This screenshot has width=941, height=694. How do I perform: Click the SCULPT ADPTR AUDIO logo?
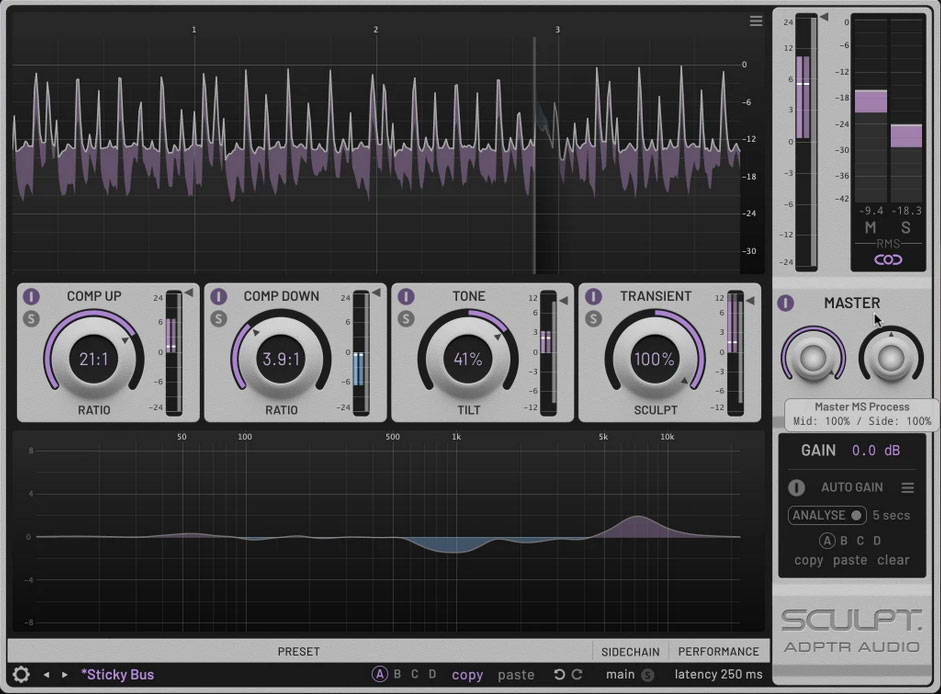tap(852, 631)
